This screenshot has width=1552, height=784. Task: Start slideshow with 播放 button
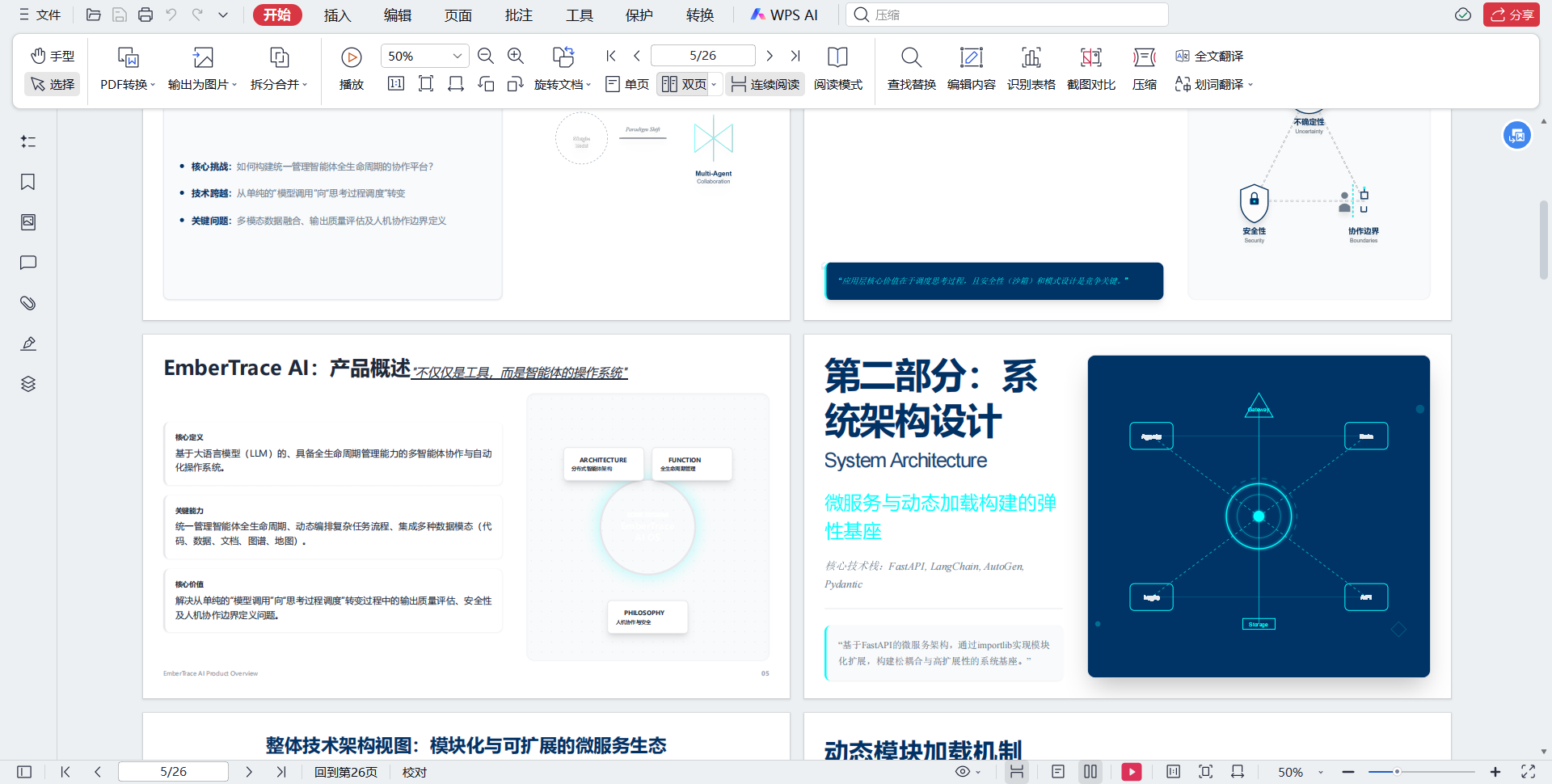[351, 68]
